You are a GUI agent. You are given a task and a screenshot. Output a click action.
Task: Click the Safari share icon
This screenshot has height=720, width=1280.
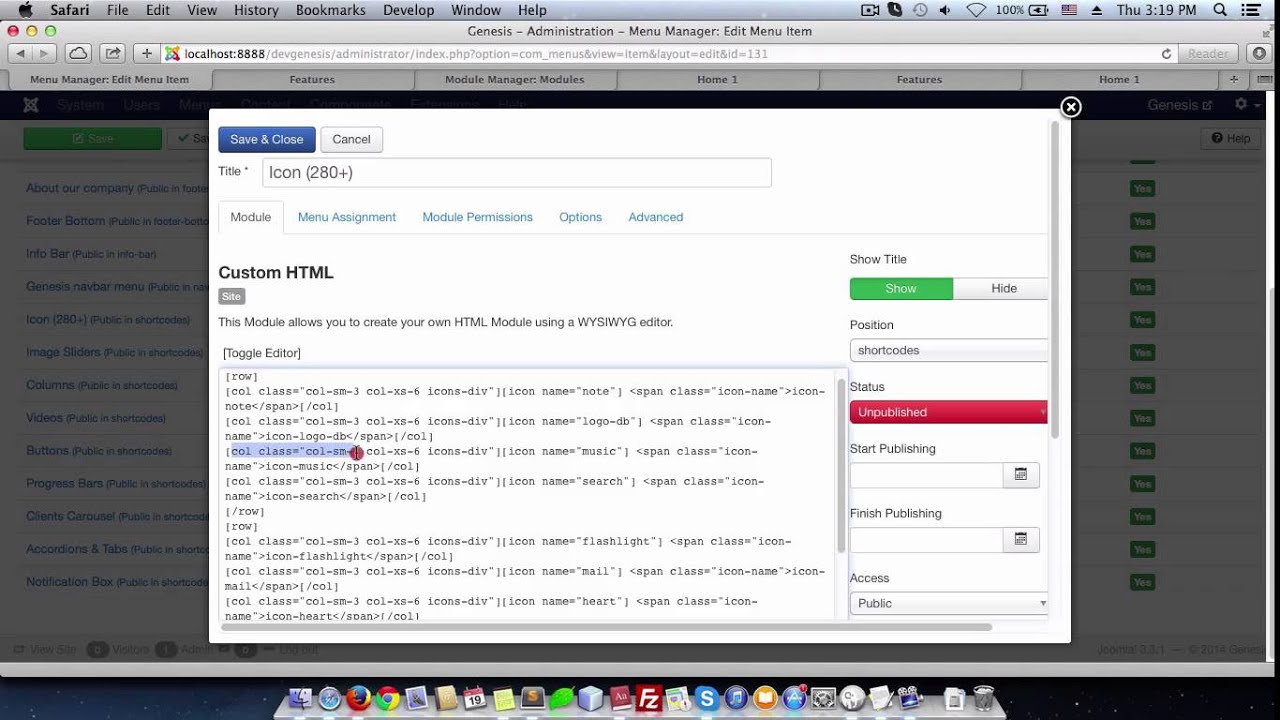[112, 54]
